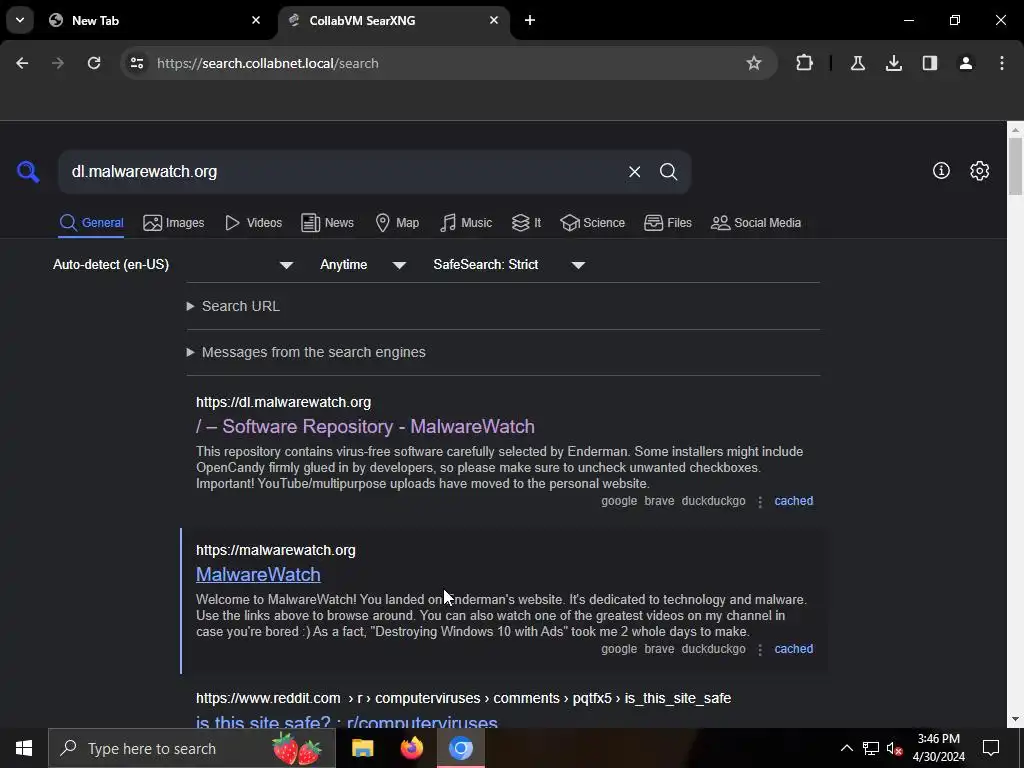The height and width of the screenshot is (768, 1024).
Task: Open the profile avatar menu
Action: (966, 63)
